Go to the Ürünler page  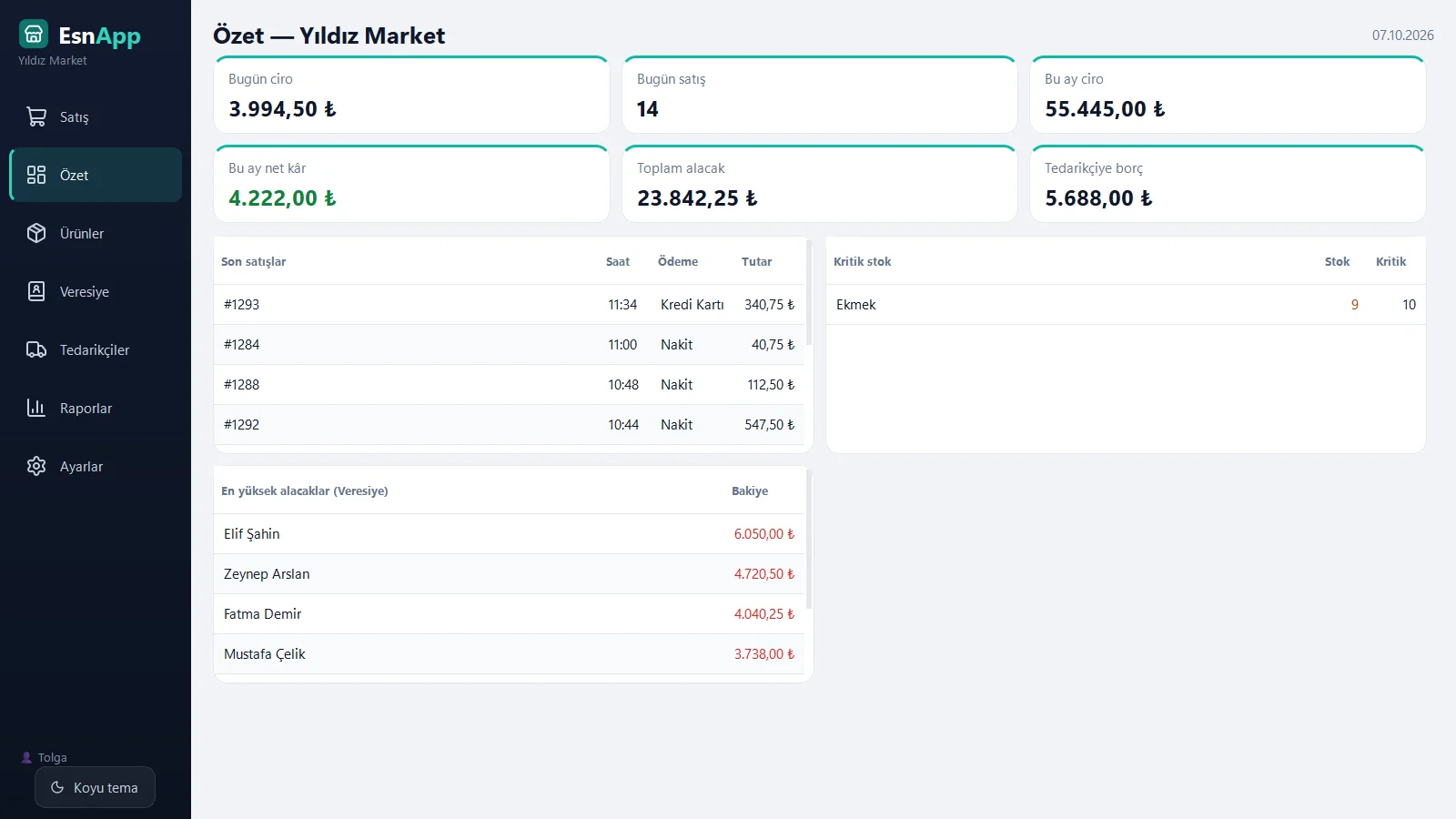[x=96, y=233]
